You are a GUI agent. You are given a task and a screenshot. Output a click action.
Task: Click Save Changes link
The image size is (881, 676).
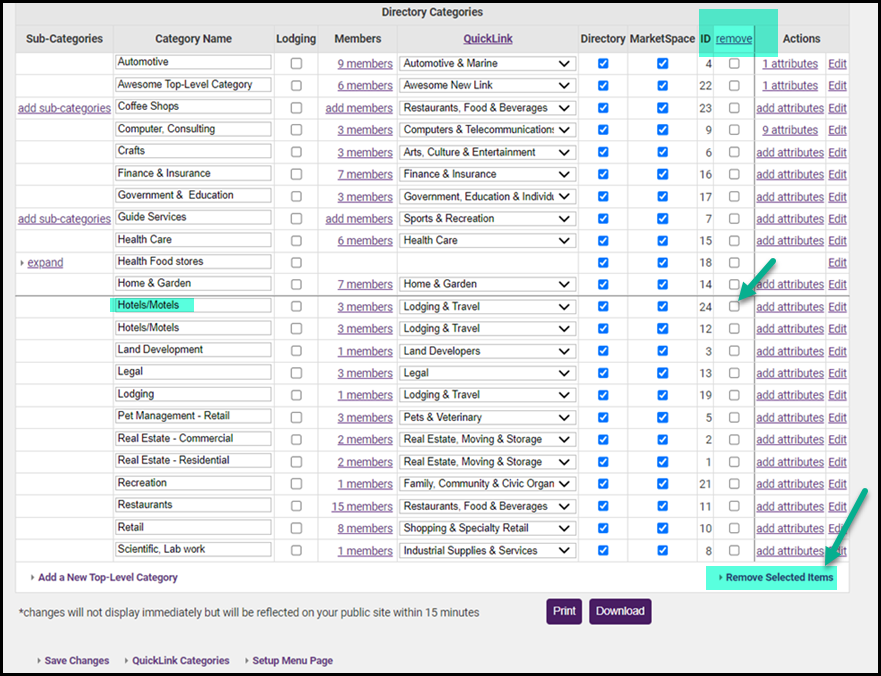(x=76, y=660)
